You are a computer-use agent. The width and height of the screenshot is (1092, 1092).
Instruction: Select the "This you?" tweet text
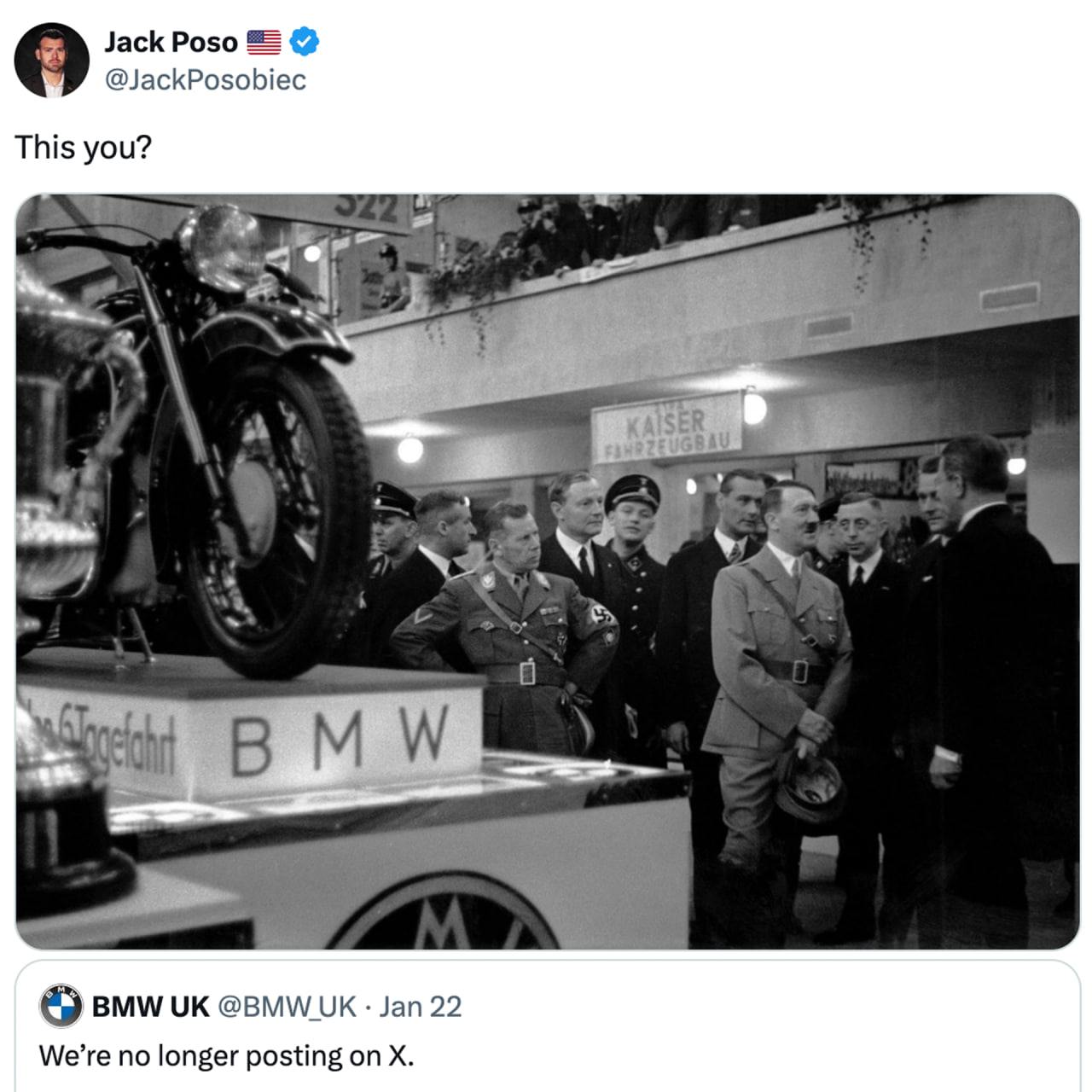point(83,148)
